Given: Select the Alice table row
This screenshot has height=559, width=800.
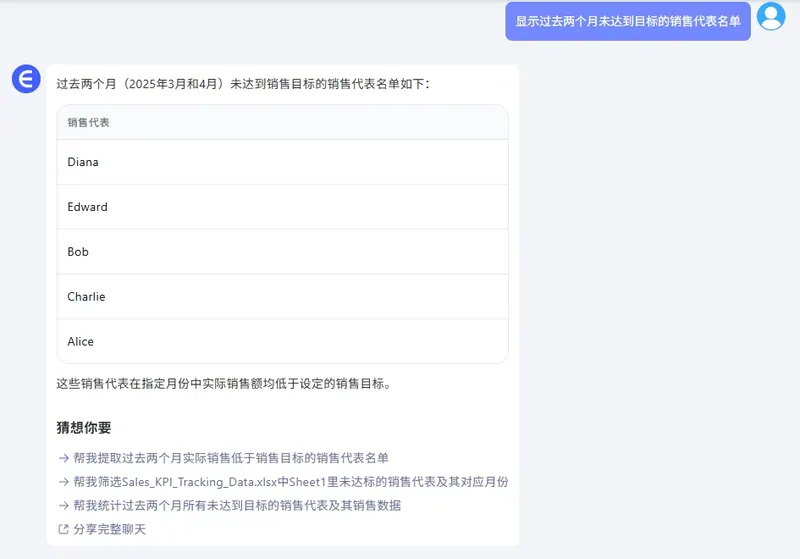Looking at the screenshot, I should [283, 341].
